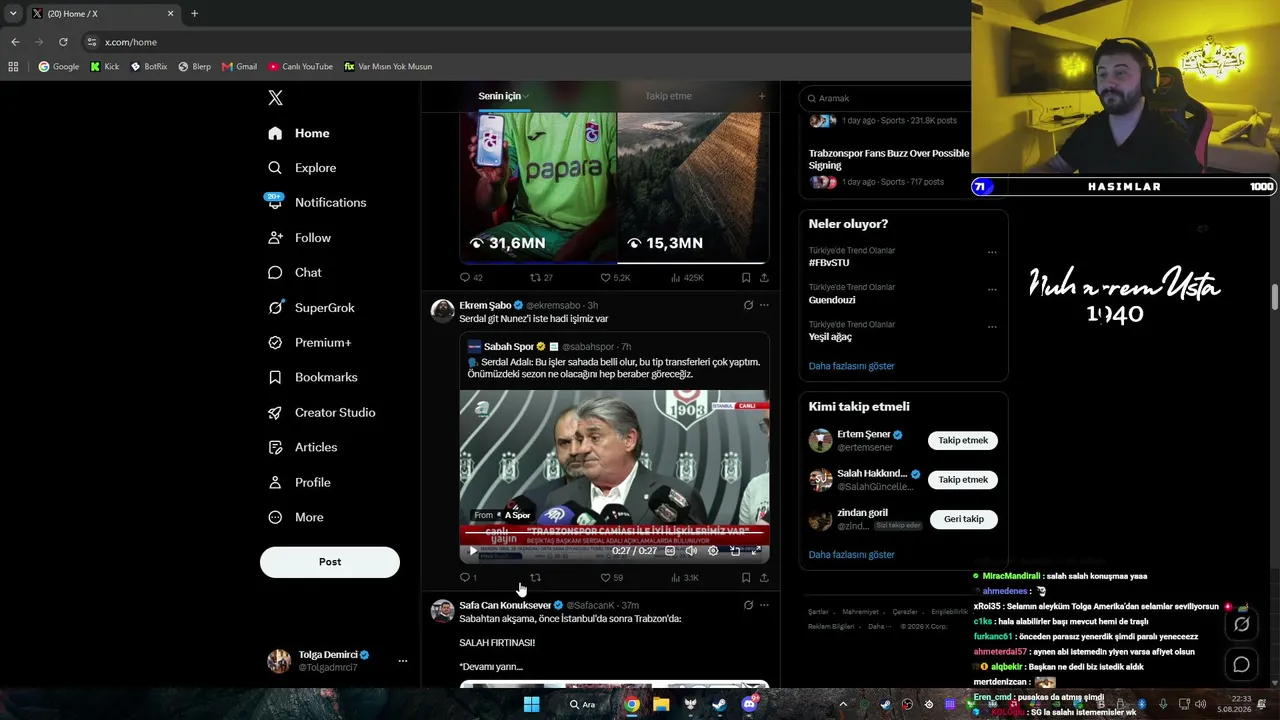The image size is (1280, 720).
Task: Like the Papara jersey post
Action: [615, 278]
